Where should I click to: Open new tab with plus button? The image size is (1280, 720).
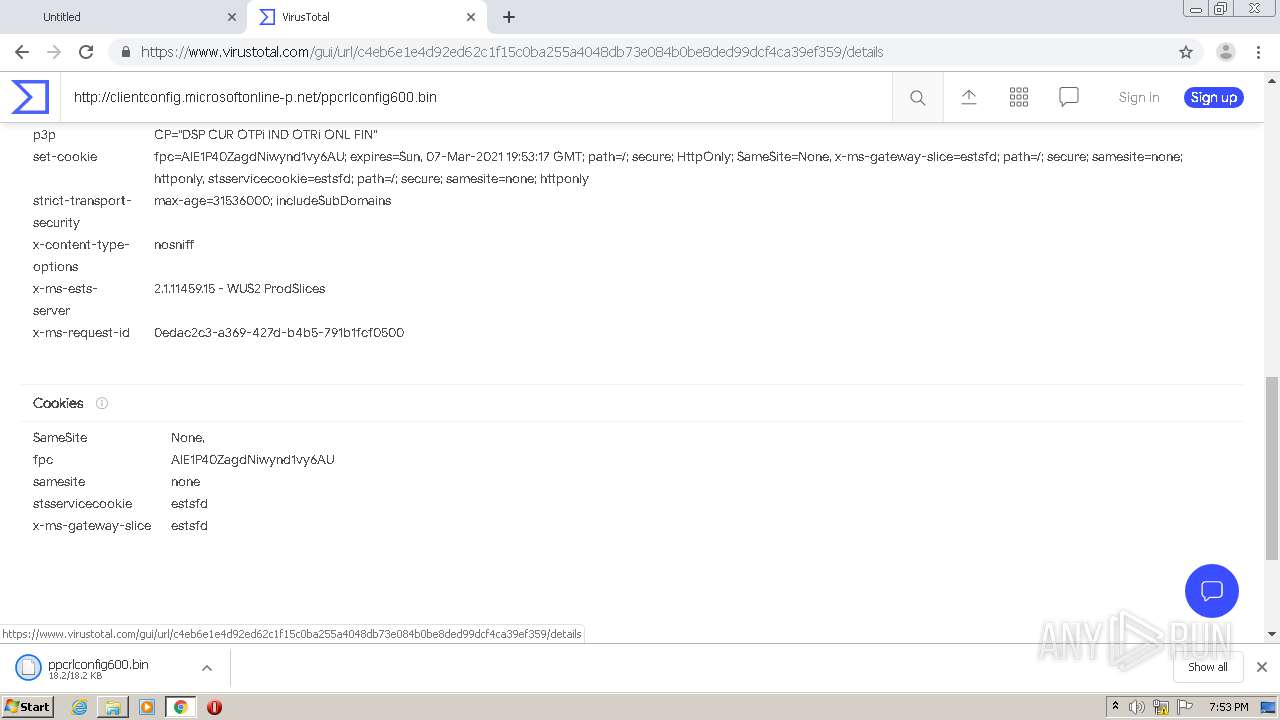click(x=509, y=17)
